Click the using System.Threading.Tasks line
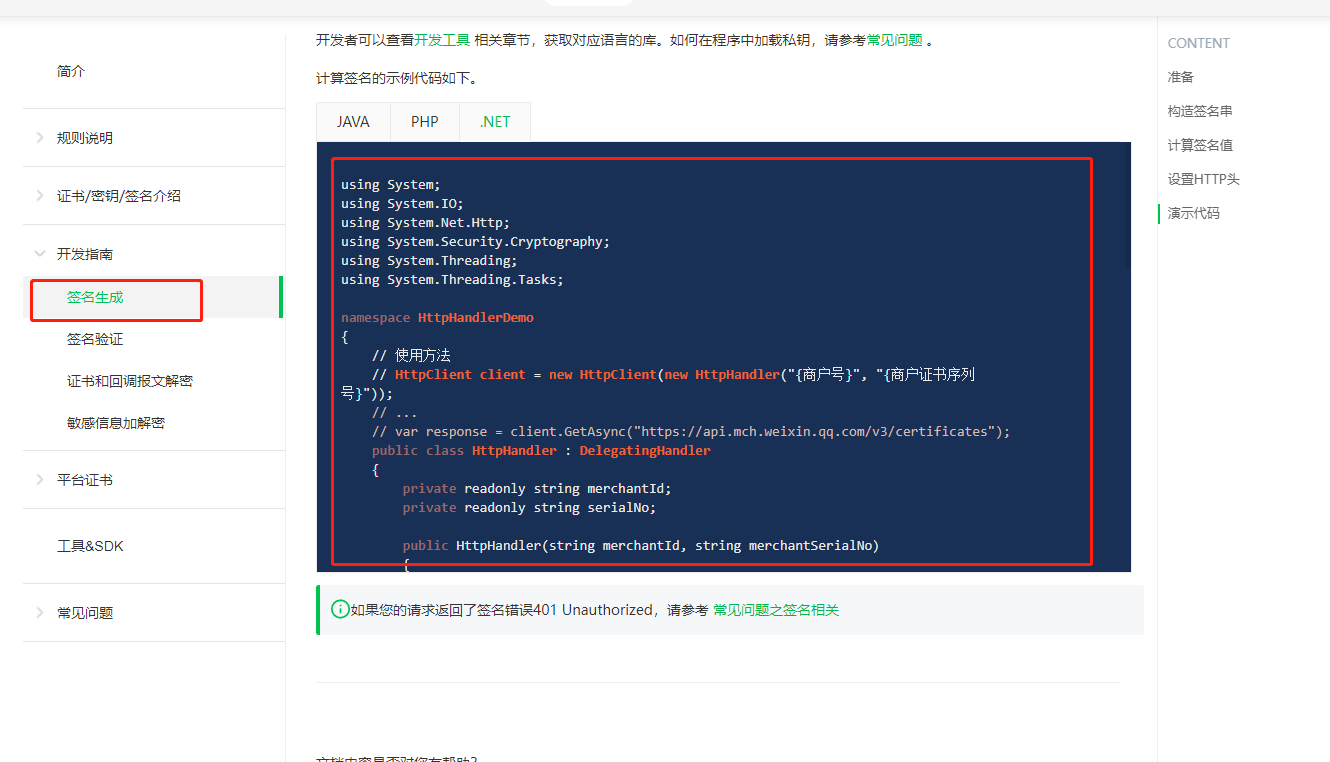The width and height of the screenshot is (1330, 762). 452,279
